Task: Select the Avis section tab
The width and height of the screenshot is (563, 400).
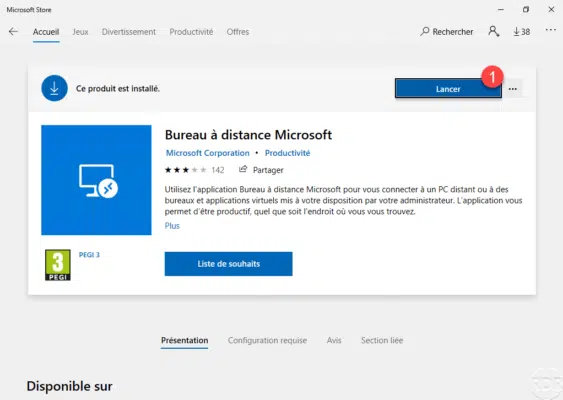Action: tap(334, 340)
